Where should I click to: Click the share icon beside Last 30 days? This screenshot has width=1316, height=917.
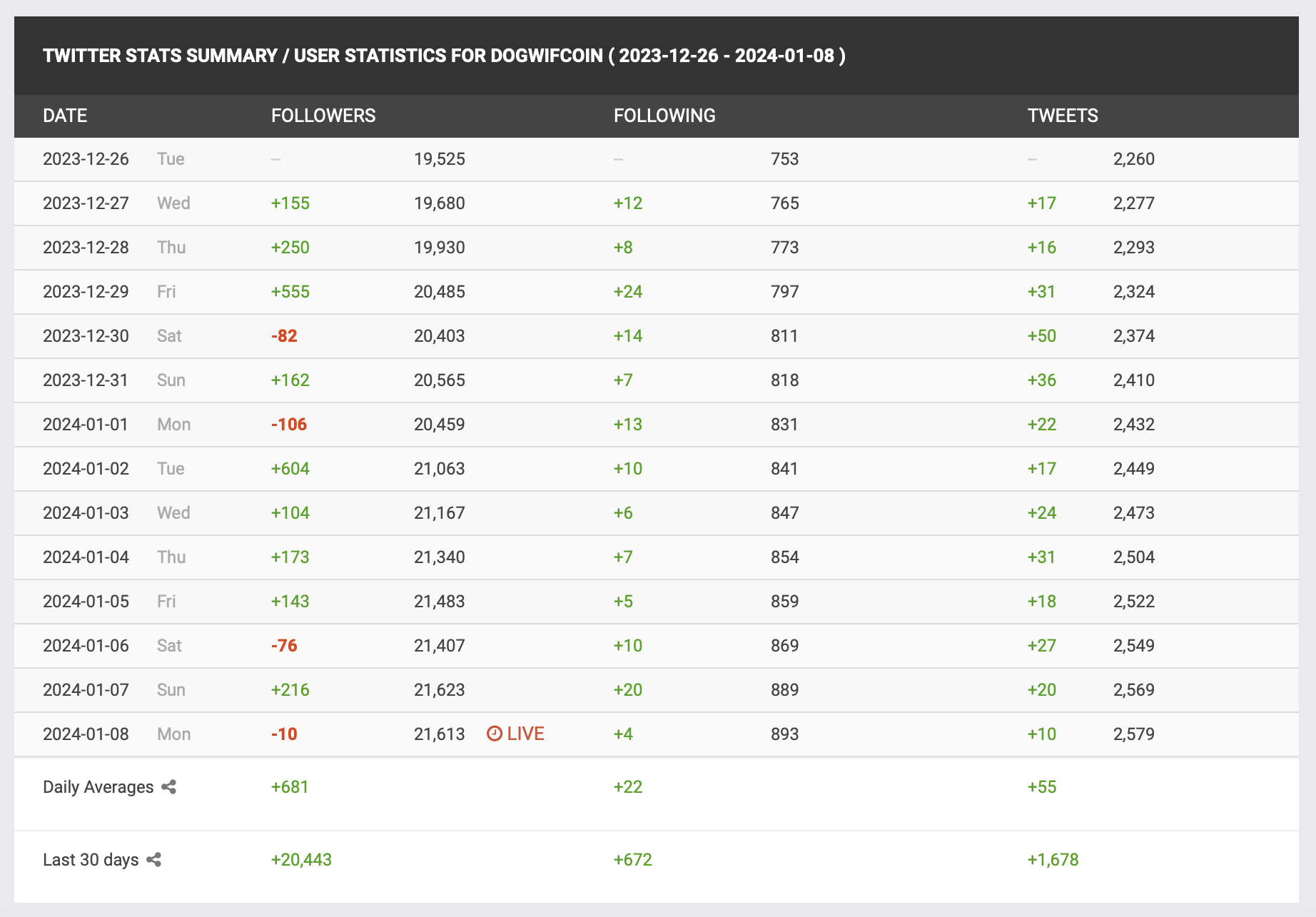pyautogui.click(x=153, y=860)
